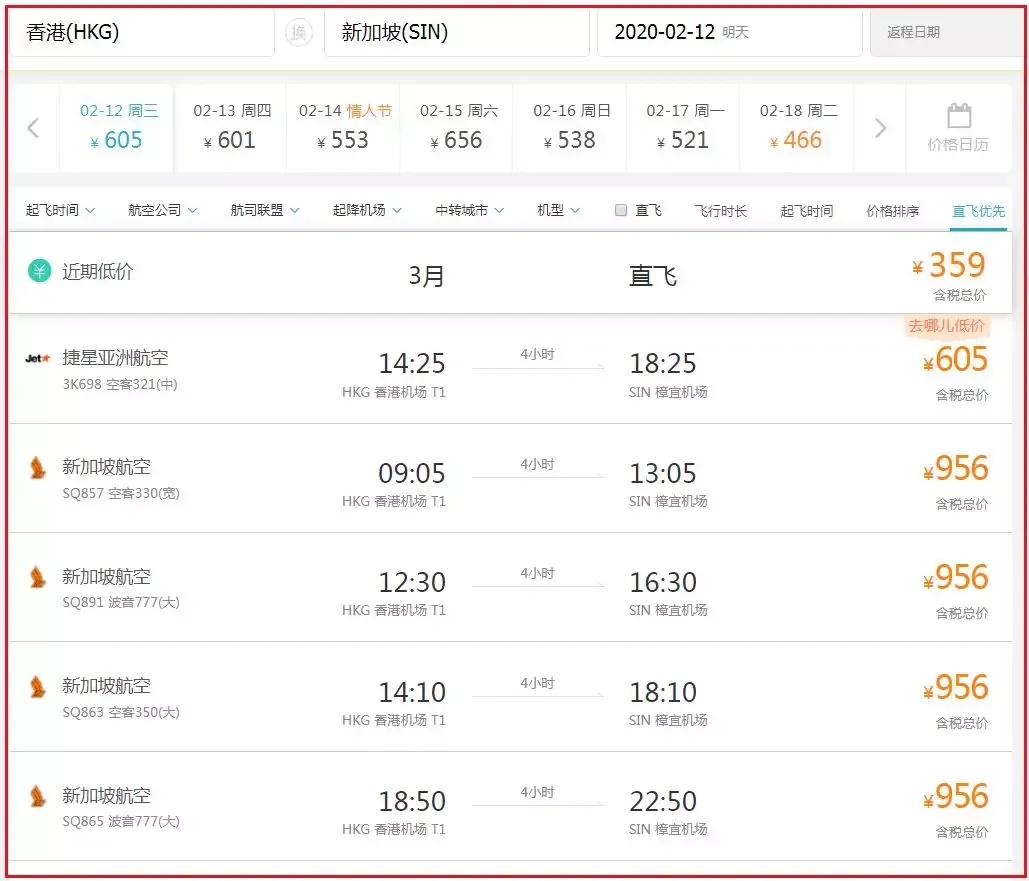
Task: Select the 02-16 周日 date tab
Action: pos(570,128)
